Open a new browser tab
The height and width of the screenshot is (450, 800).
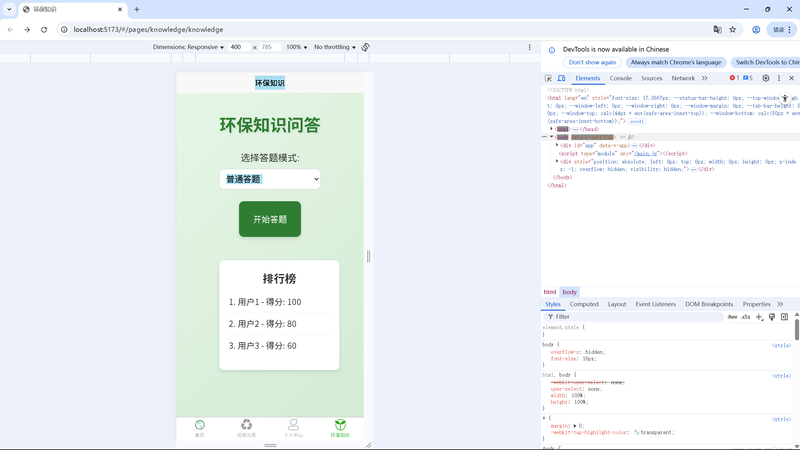point(137,9)
